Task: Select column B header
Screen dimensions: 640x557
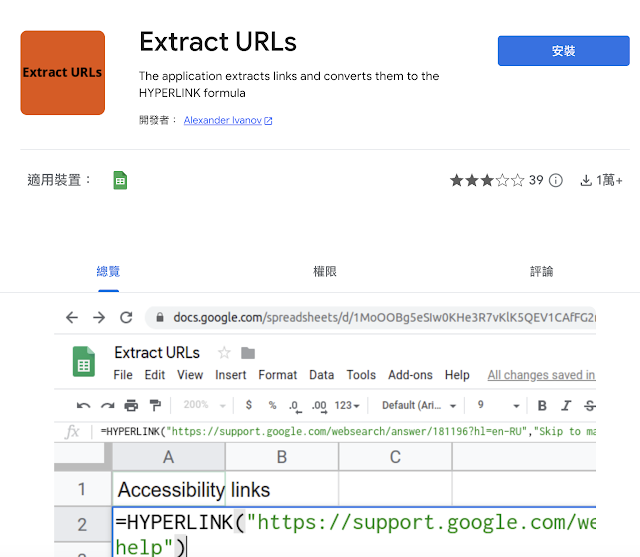Action: [x=282, y=457]
